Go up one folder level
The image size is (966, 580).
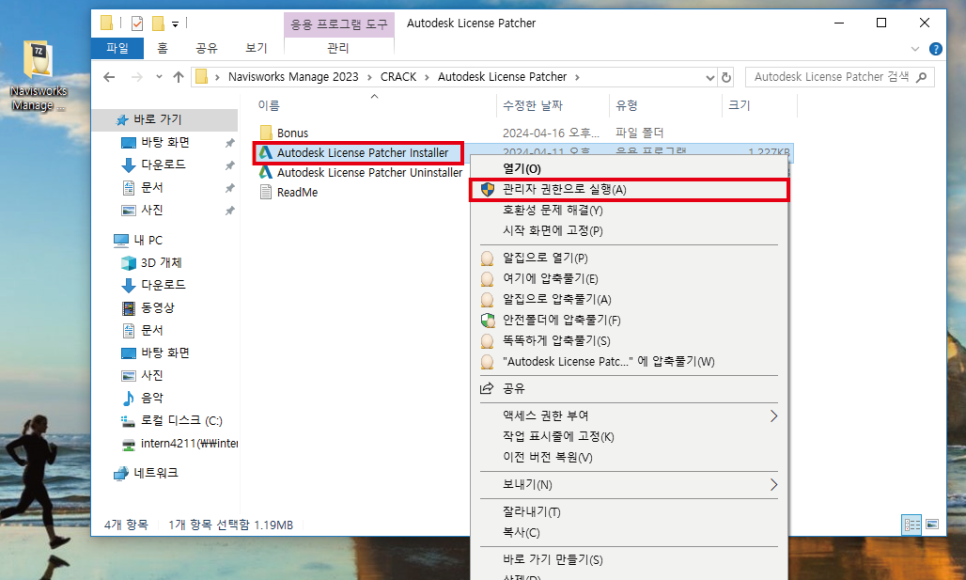(x=179, y=77)
